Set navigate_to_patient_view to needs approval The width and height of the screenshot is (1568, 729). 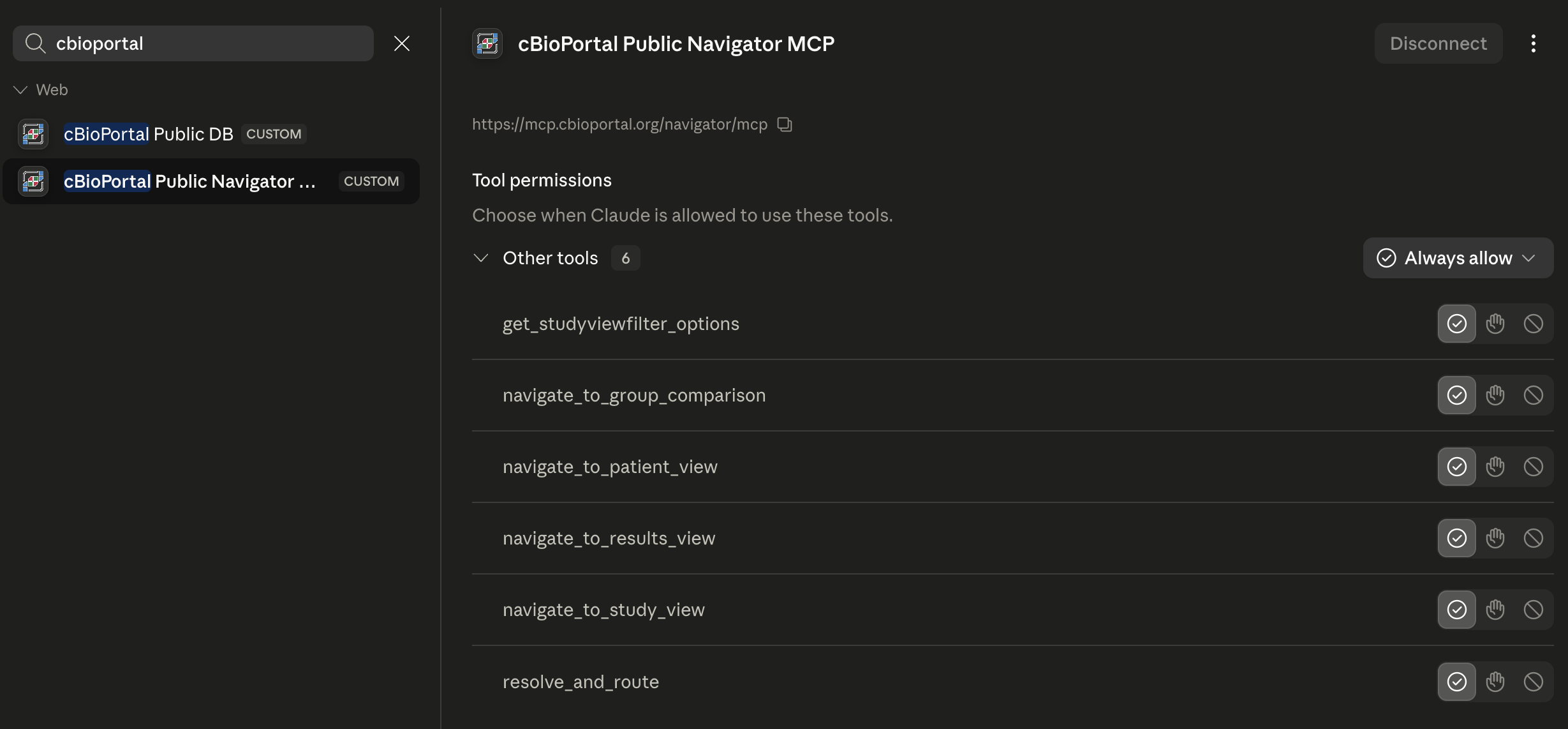pos(1495,467)
